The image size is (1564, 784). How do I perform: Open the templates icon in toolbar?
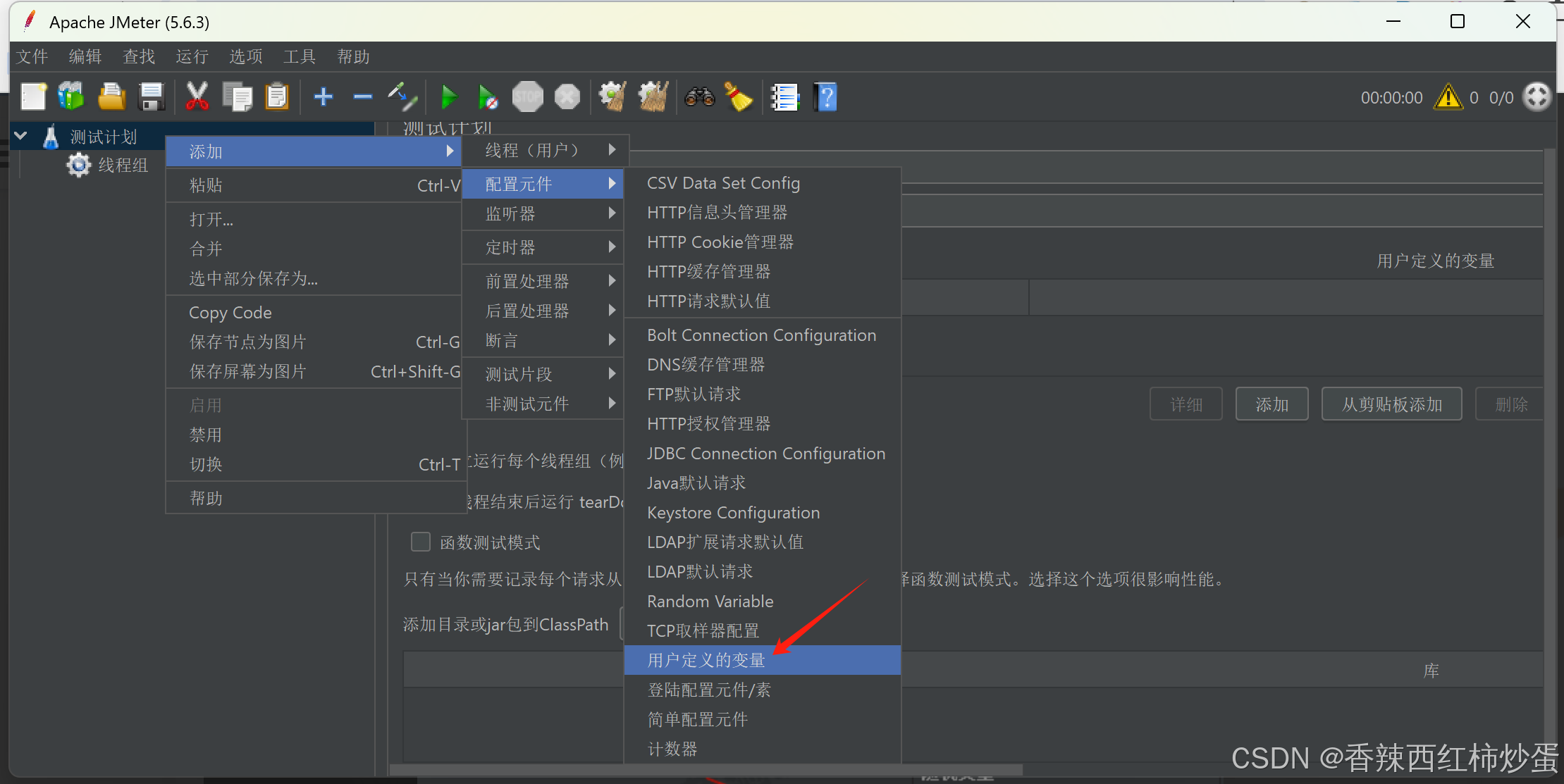pos(71,97)
